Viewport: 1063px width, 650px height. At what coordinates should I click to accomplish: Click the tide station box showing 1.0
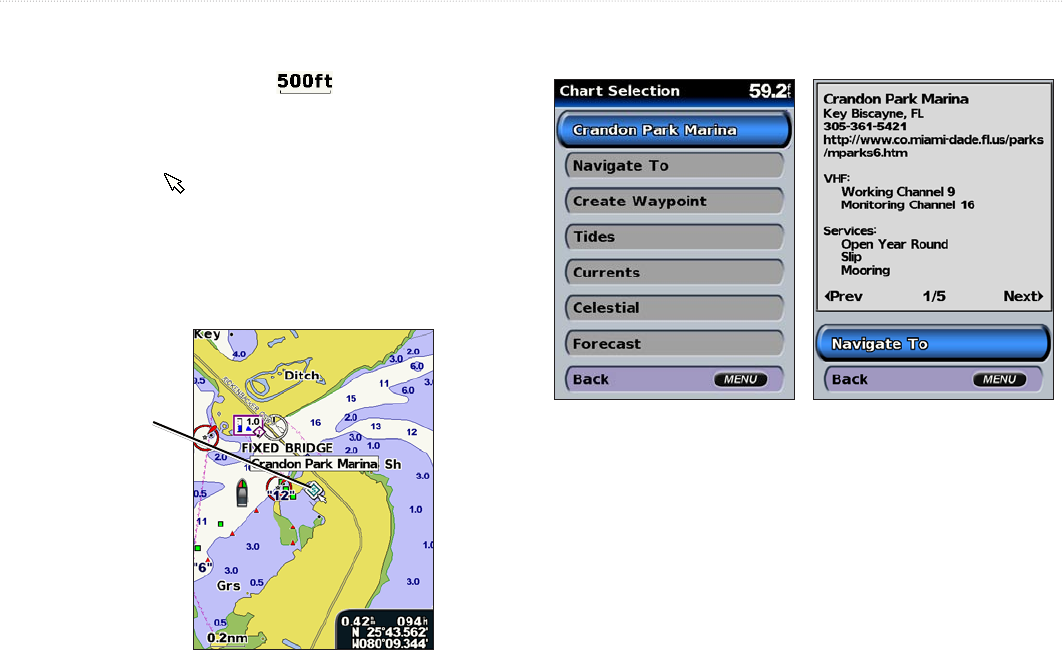[247, 426]
